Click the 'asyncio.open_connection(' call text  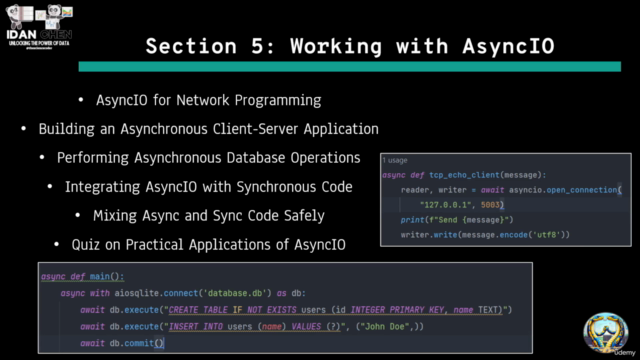coord(565,190)
